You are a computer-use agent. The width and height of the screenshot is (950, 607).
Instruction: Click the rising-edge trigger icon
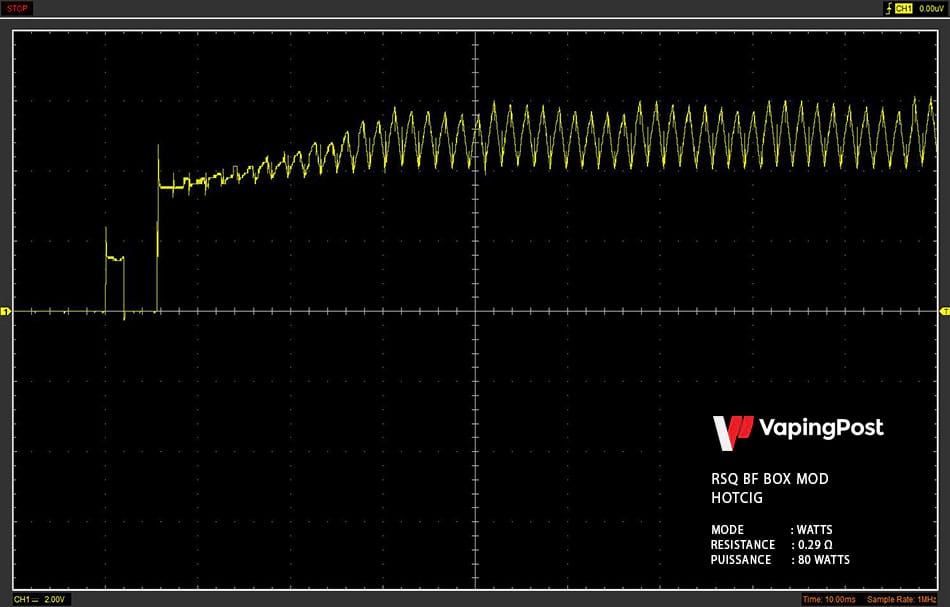point(888,8)
